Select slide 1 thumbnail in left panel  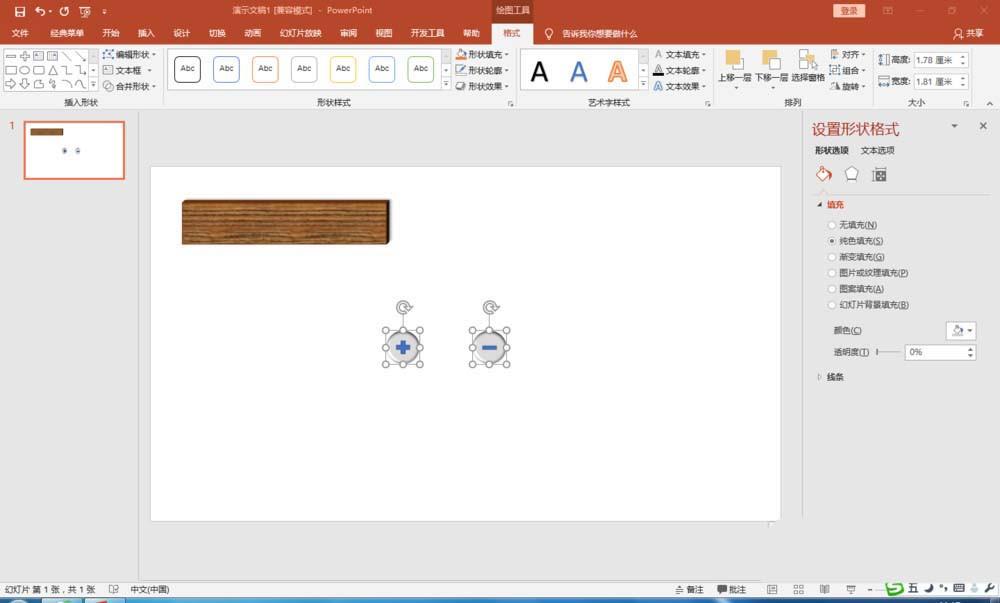(74, 150)
